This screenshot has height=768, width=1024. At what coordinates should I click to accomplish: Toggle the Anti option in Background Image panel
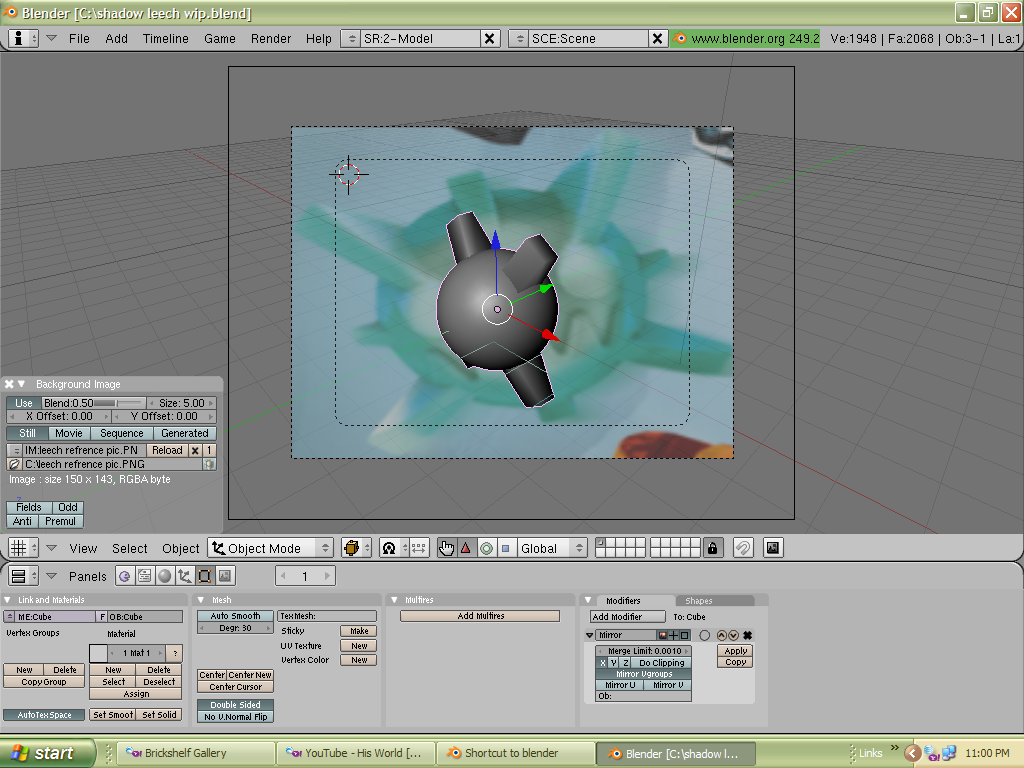(x=22, y=521)
